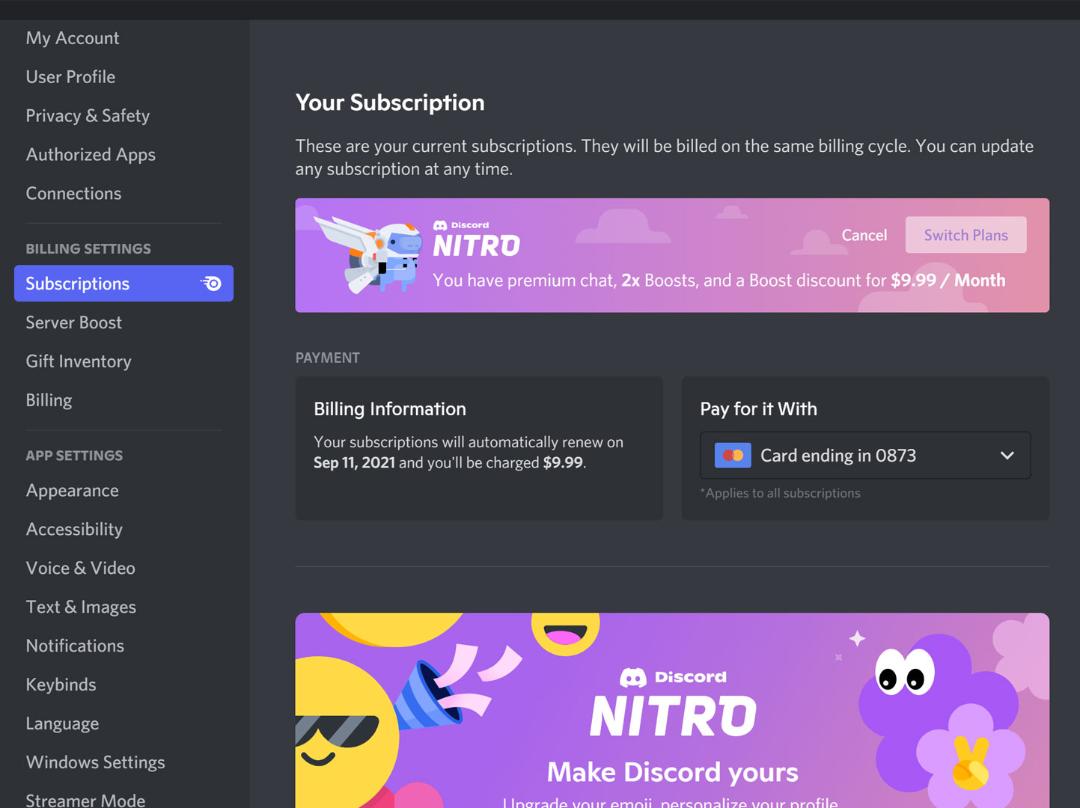Go to Keybinds settings

tap(61, 684)
